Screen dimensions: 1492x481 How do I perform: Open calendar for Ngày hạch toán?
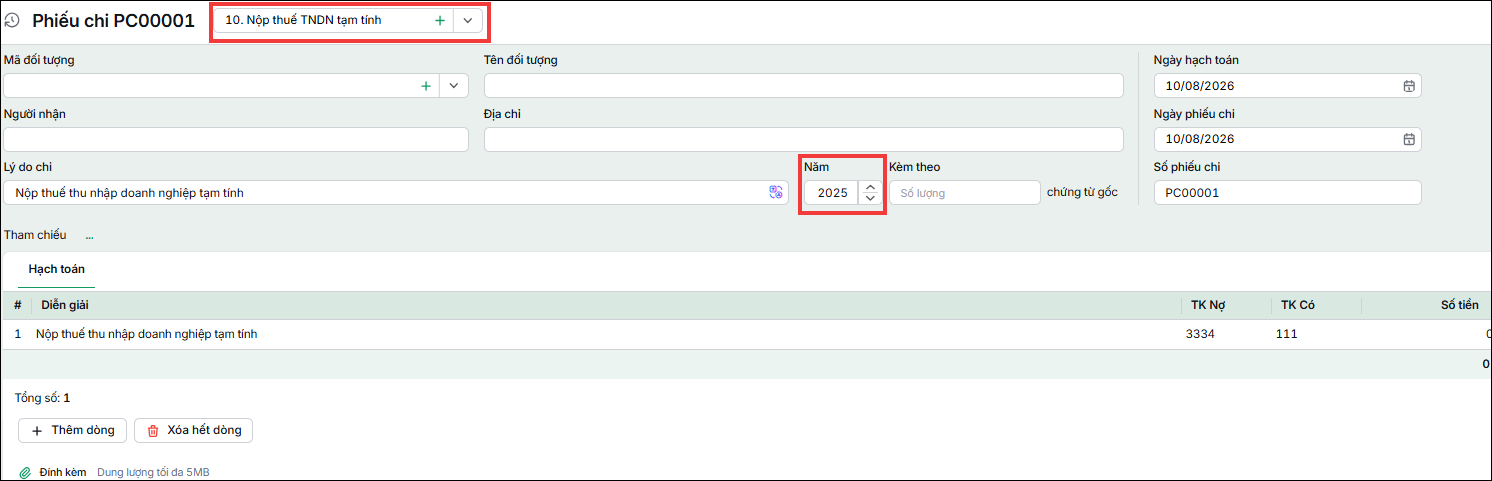pyautogui.click(x=1408, y=86)
